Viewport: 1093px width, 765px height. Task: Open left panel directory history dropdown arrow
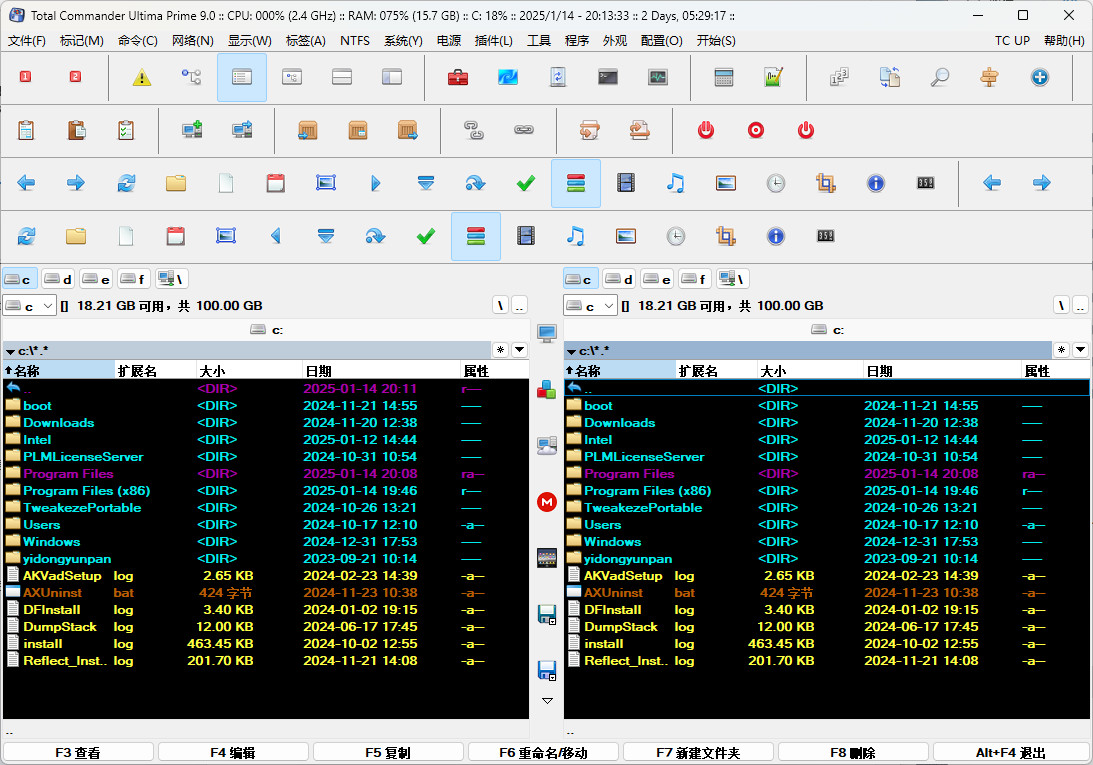[519, 350]
